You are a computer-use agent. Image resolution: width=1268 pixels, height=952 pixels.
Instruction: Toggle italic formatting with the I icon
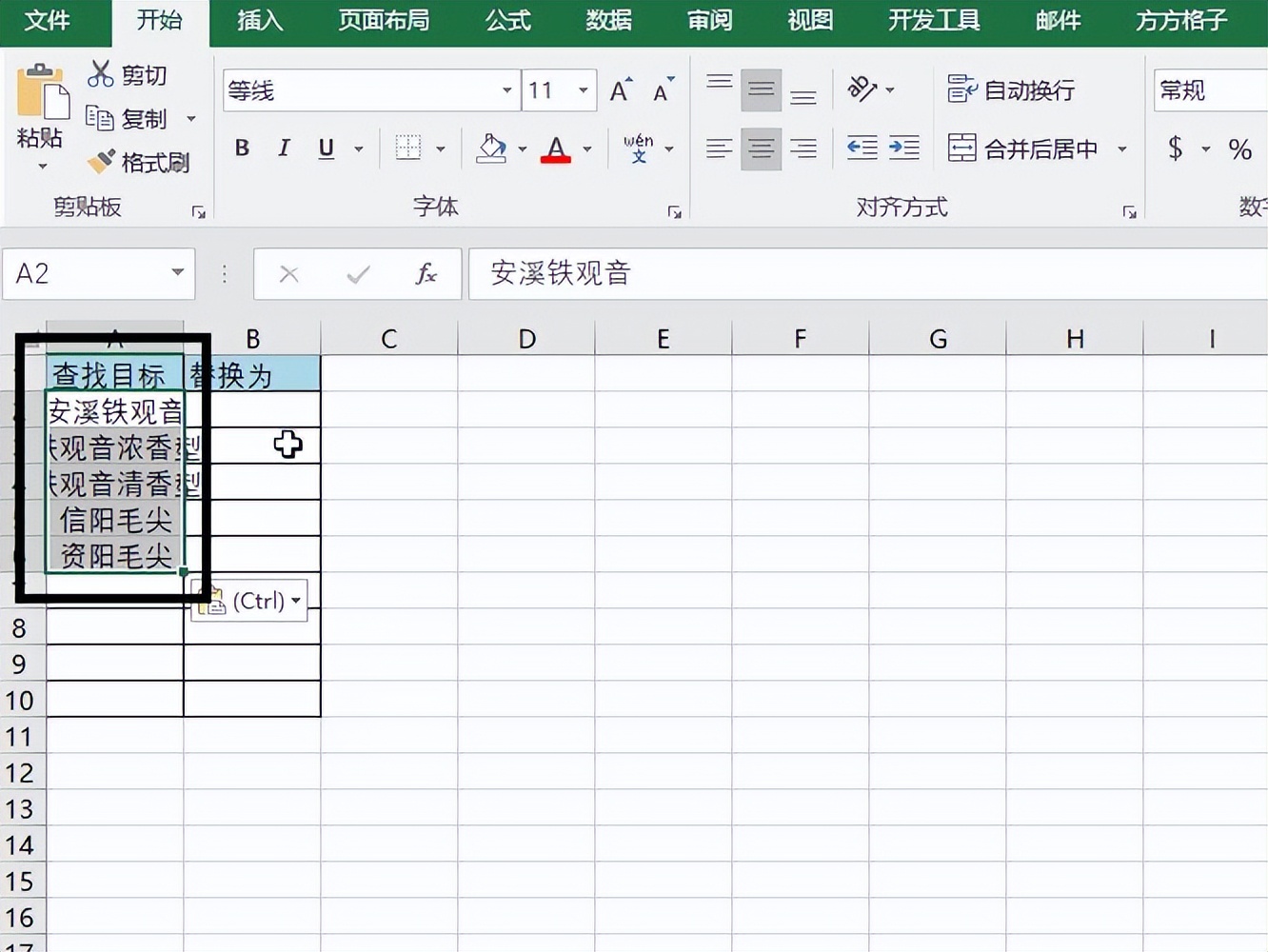pos(283,149)
